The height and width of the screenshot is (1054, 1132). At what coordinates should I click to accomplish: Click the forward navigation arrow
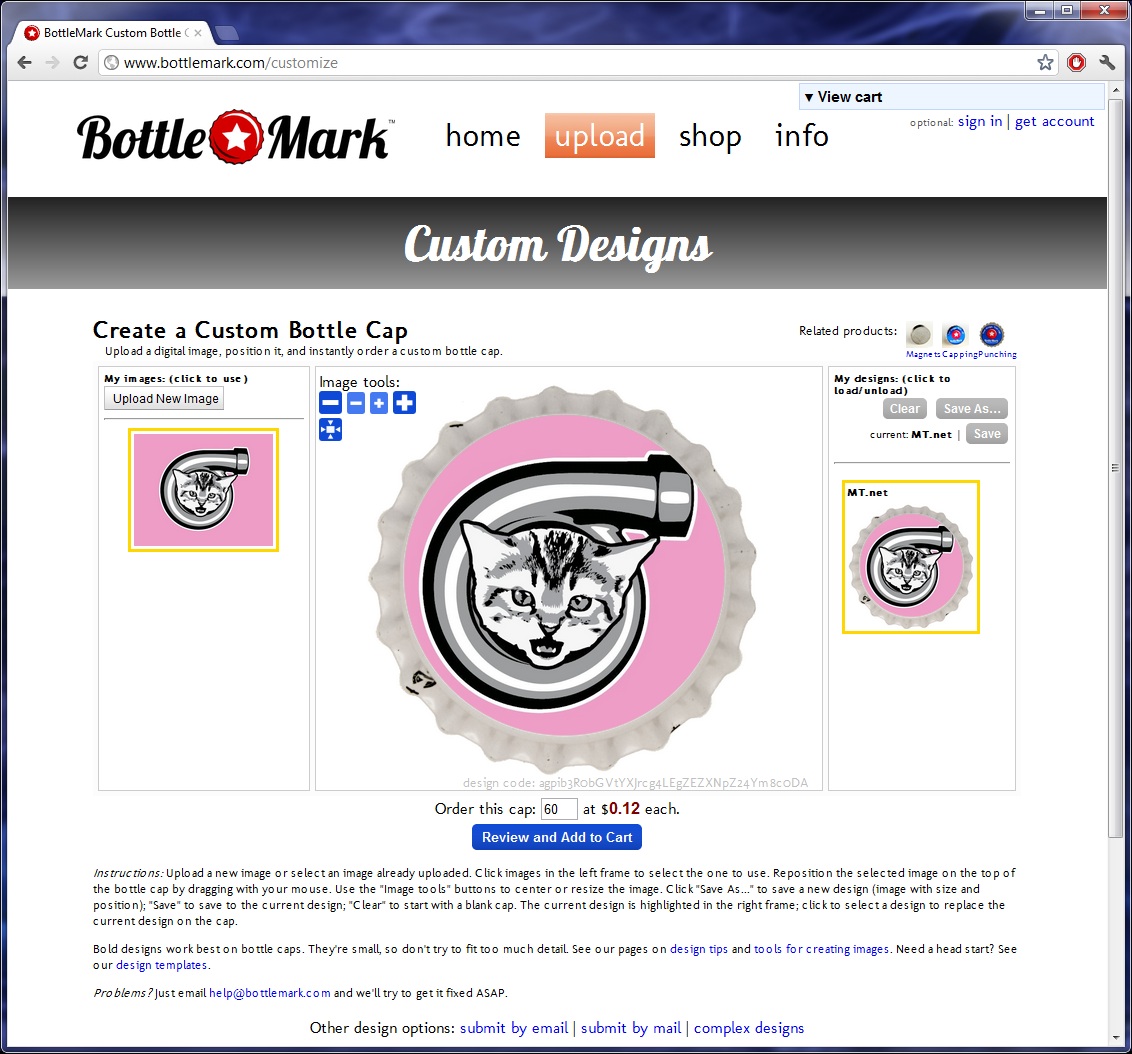tap(52, 63)
